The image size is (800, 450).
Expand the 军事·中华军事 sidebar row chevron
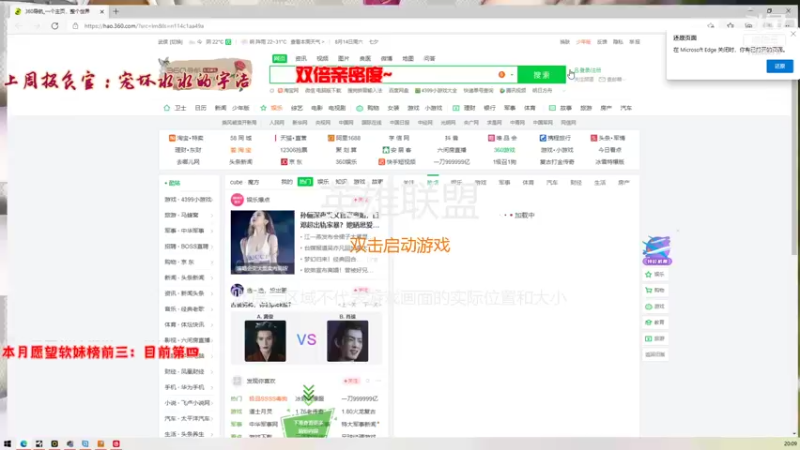(x=212, y=231)
